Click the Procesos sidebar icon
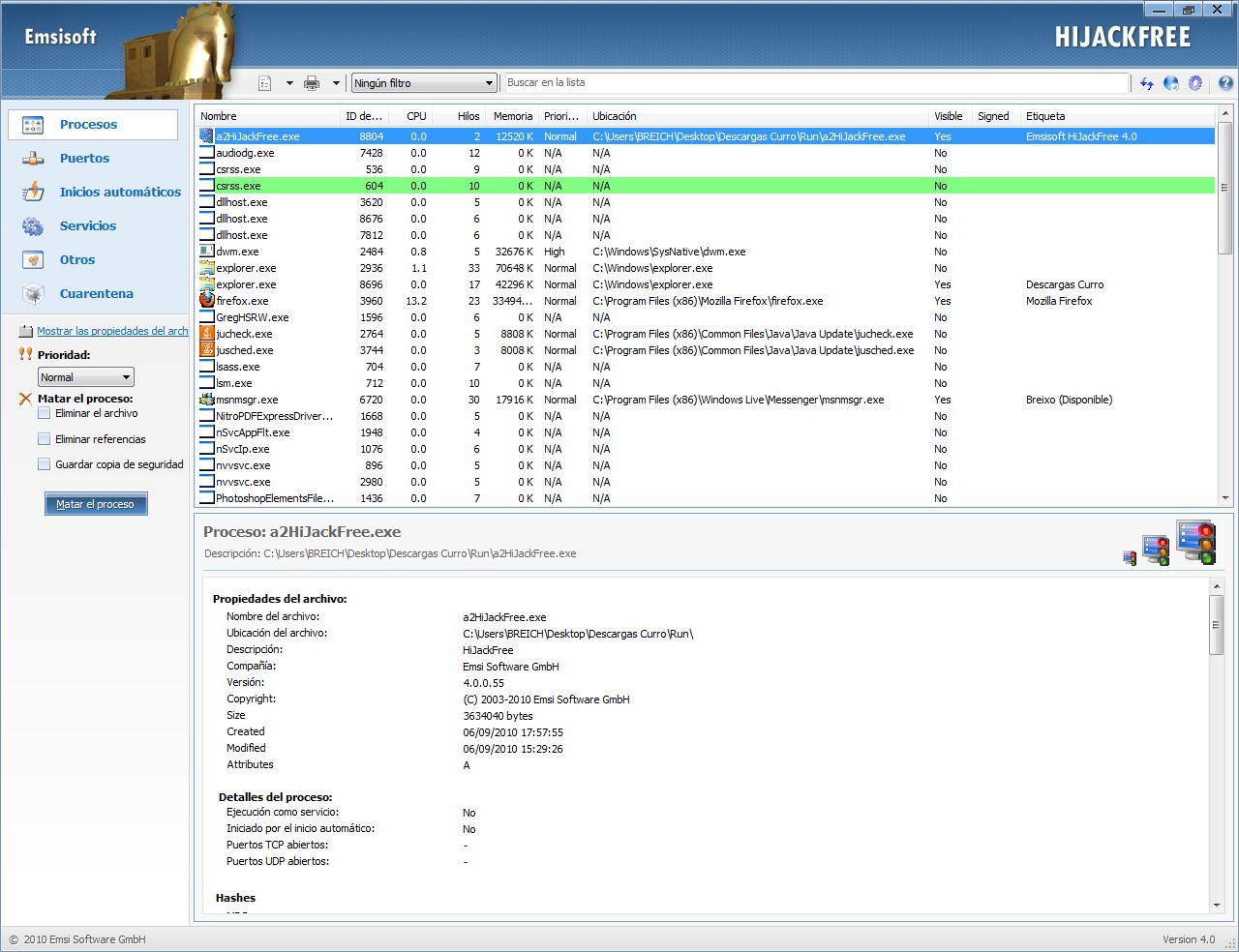Screen dimensions: 1239x952 33,125
